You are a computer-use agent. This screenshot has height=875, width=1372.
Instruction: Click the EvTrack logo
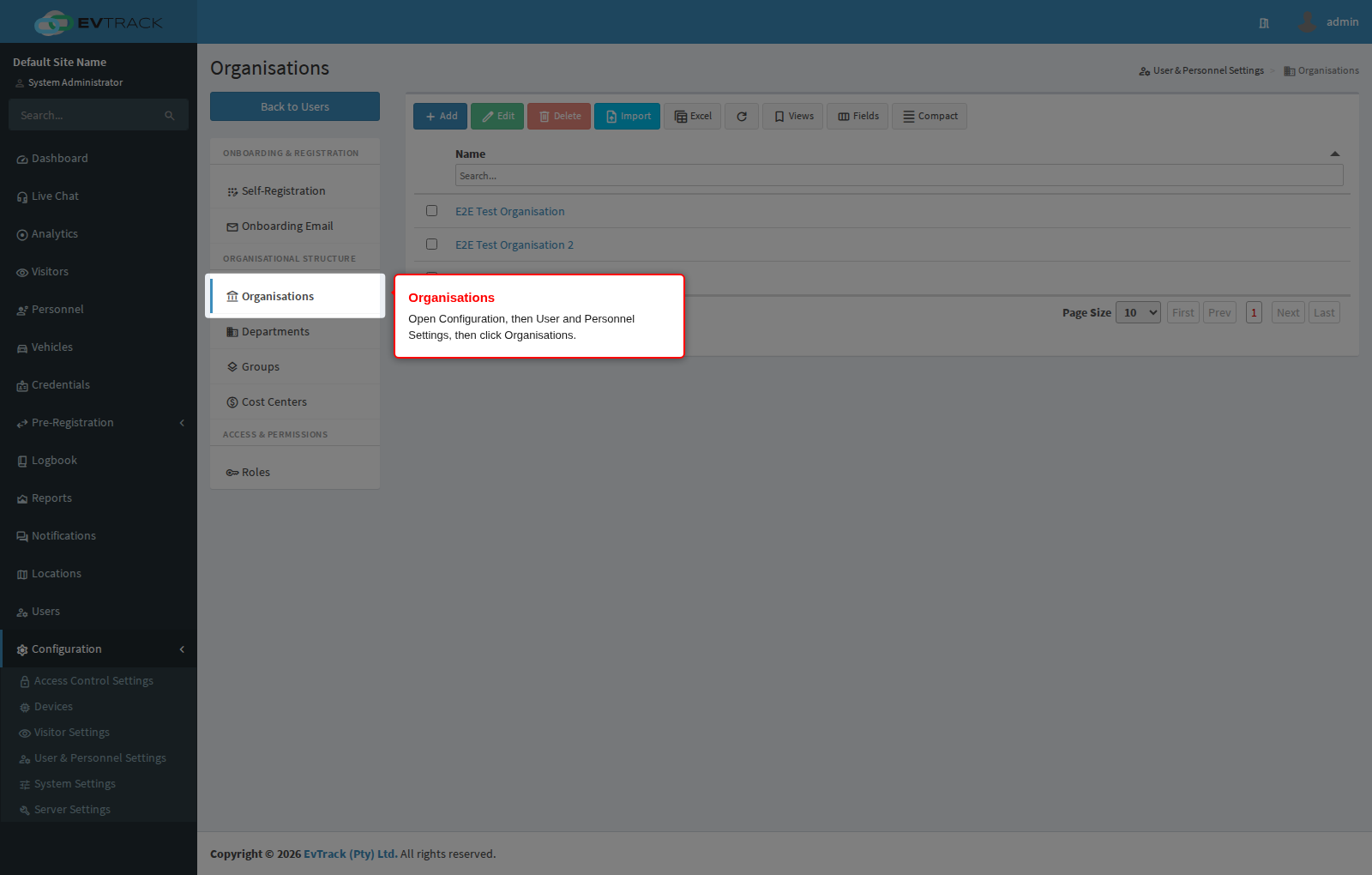(99, 22)
